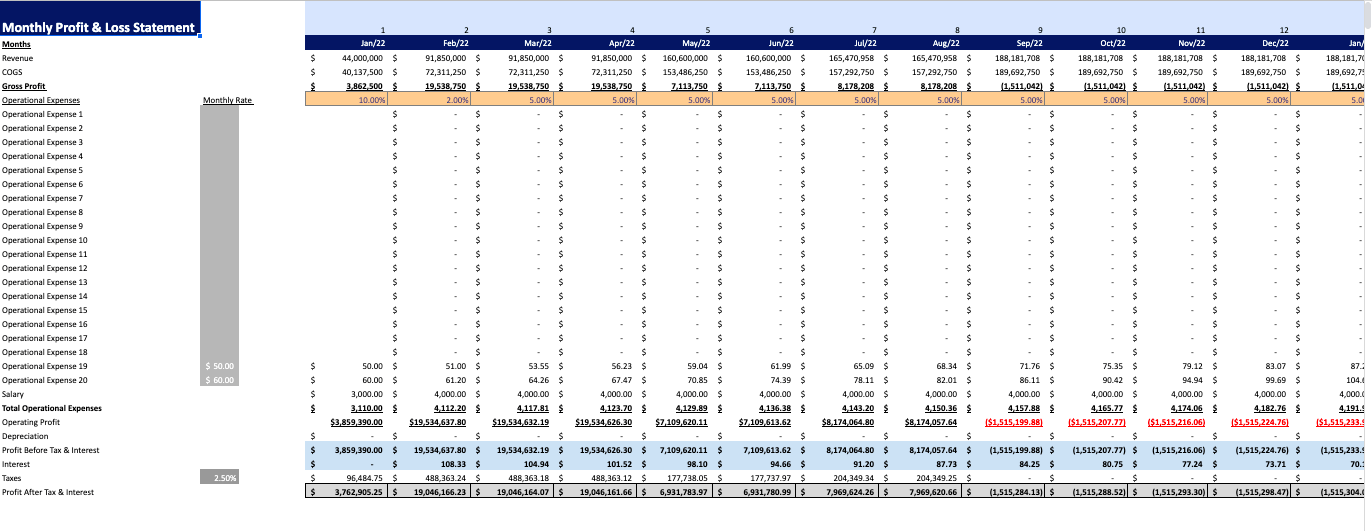Select the Feb/22 month header
Screen dimensions: 1372x531
pyautogui.click(x=456, y=44)
